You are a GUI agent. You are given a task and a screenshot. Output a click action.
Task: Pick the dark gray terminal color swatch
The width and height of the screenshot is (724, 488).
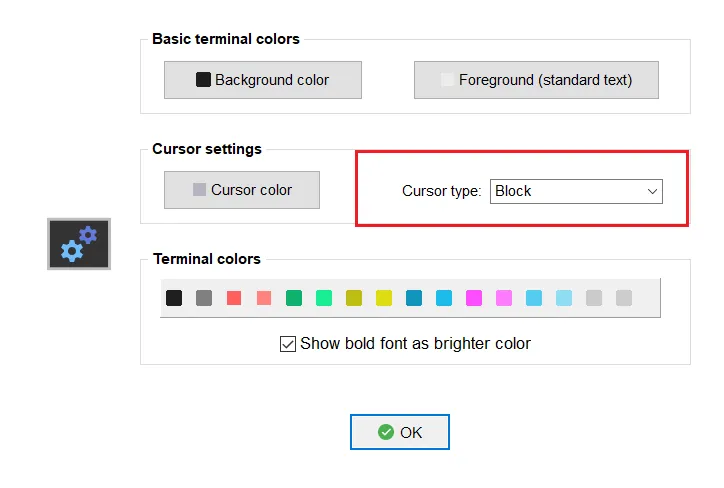[x=204, y=298]
